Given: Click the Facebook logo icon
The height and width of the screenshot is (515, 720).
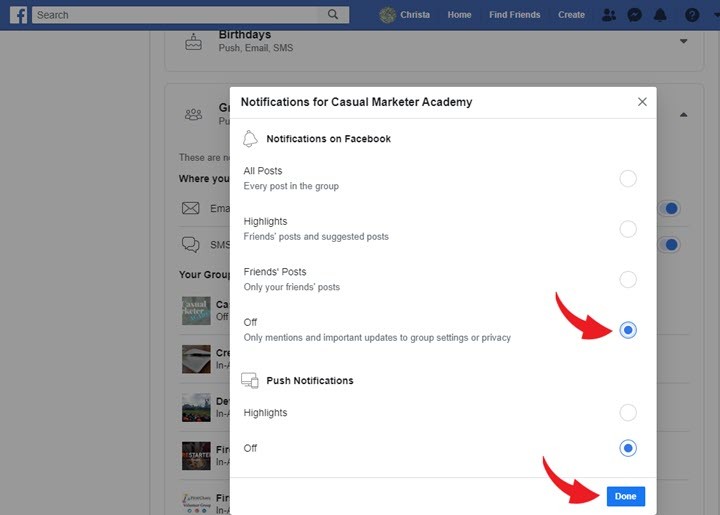Looking at the screenshot, I should pos(18,15).
